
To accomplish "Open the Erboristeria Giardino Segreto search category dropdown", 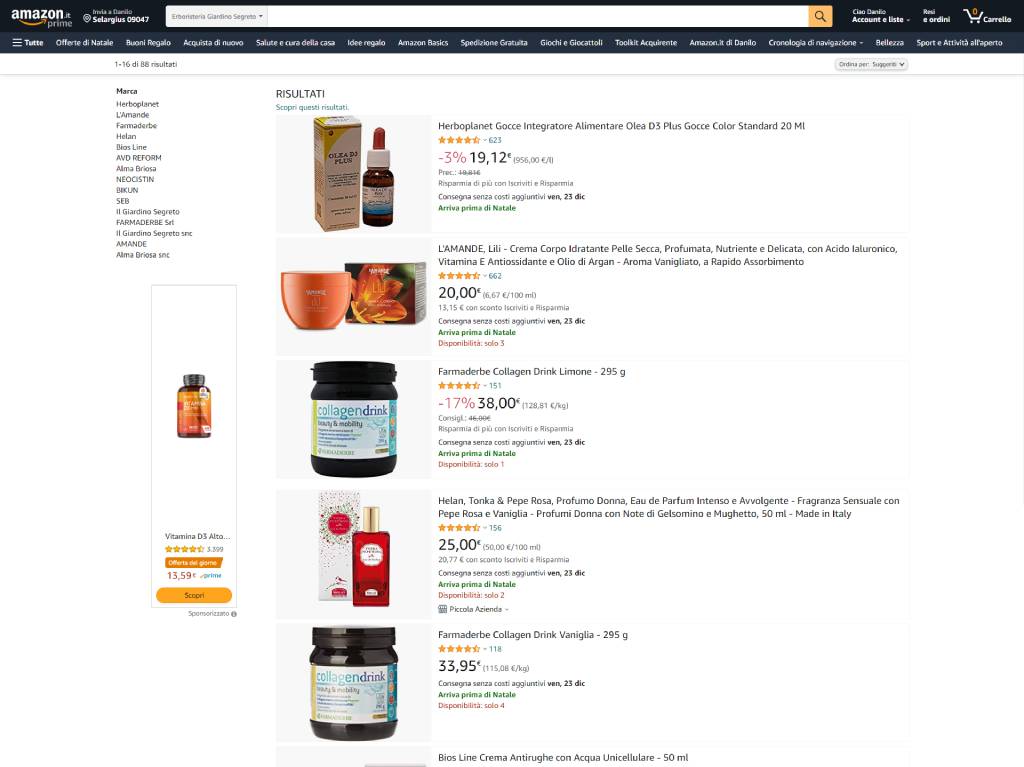I will pos(217,16).
